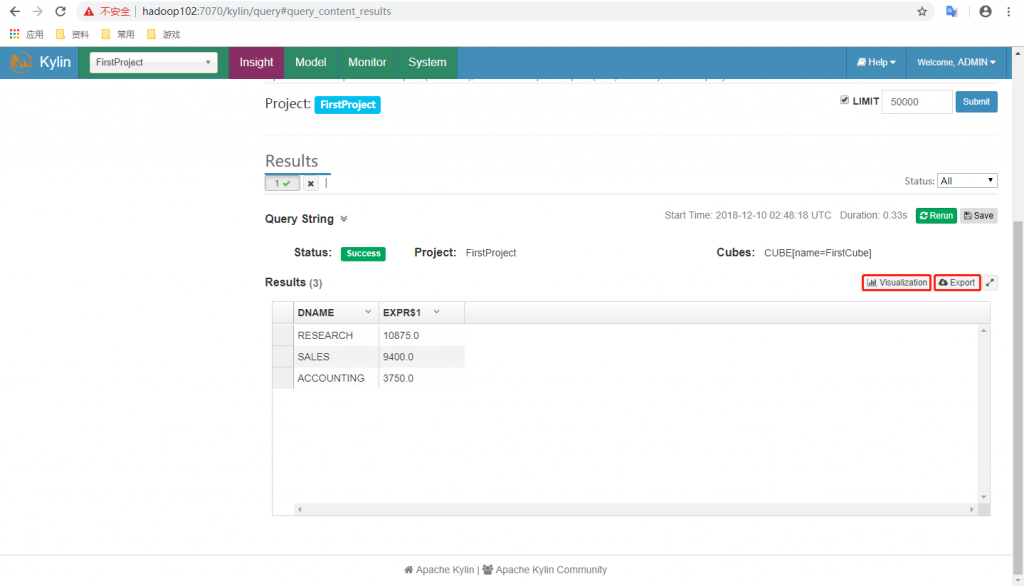This screenshot has height=586, width=1024.
Task: Bookmark this page with the star icon
Action: tap(921, 11)
